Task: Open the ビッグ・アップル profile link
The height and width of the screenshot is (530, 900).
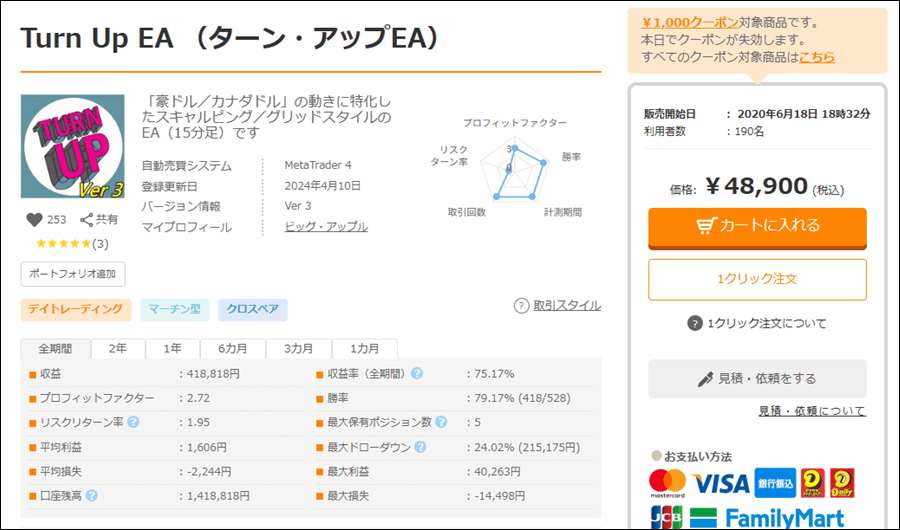Action: coord(326,227)
